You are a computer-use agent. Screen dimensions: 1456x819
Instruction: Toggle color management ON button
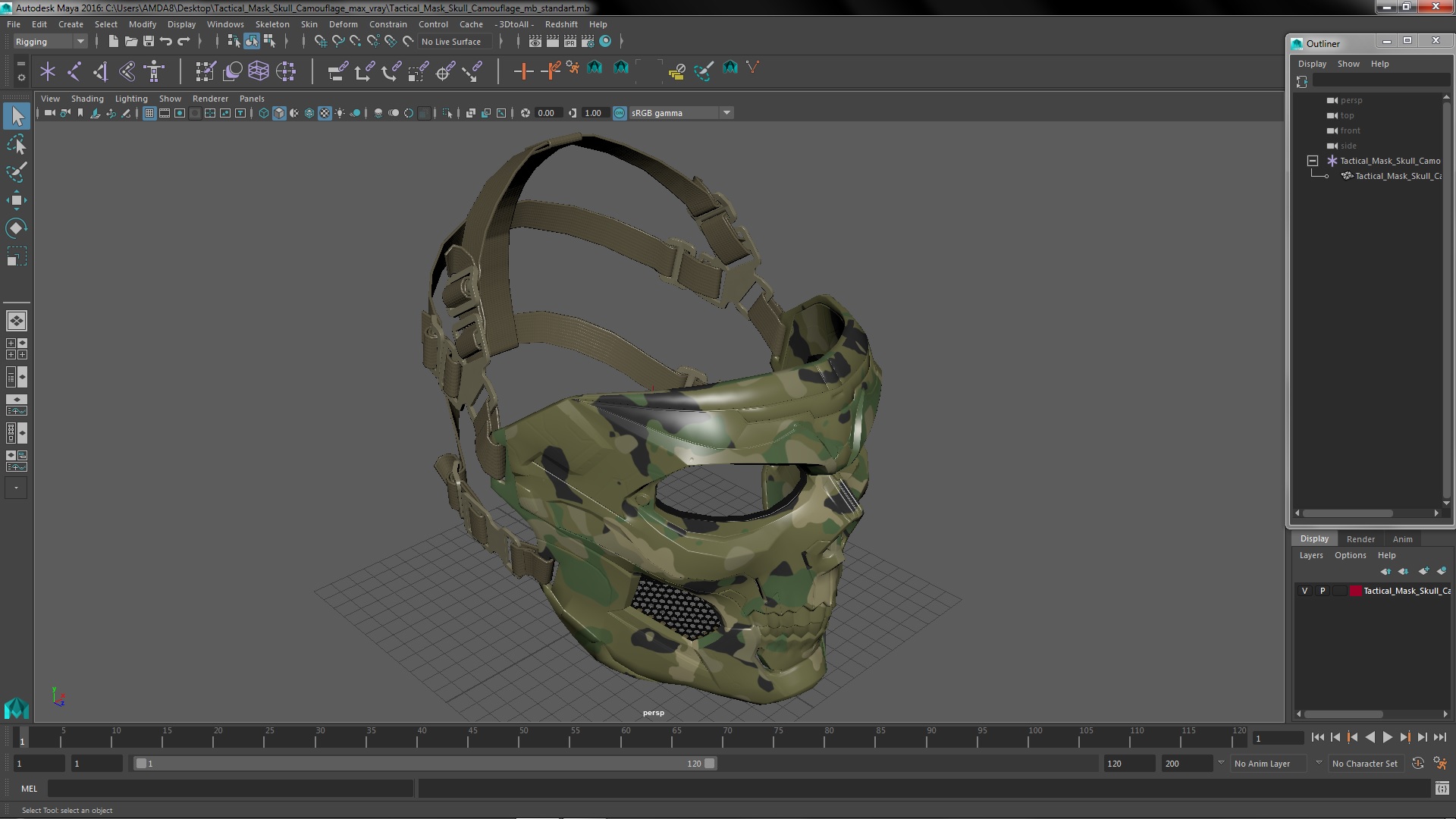tap(620, 113)
